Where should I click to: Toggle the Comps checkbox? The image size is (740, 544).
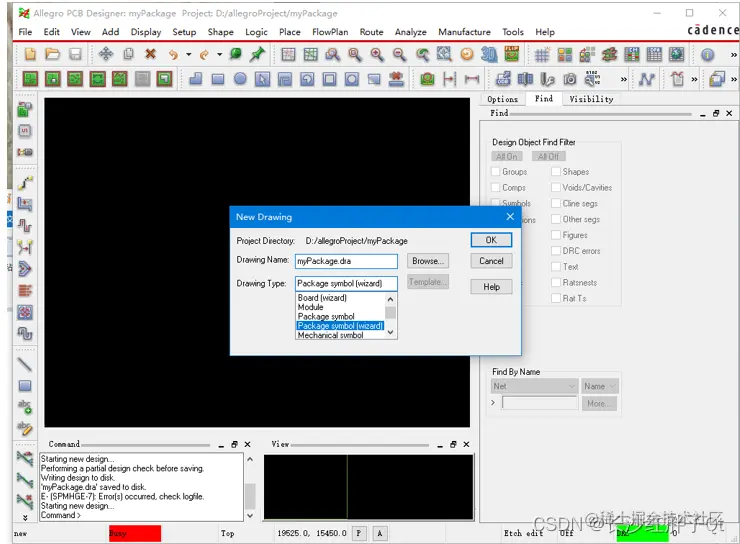[496, 187]
